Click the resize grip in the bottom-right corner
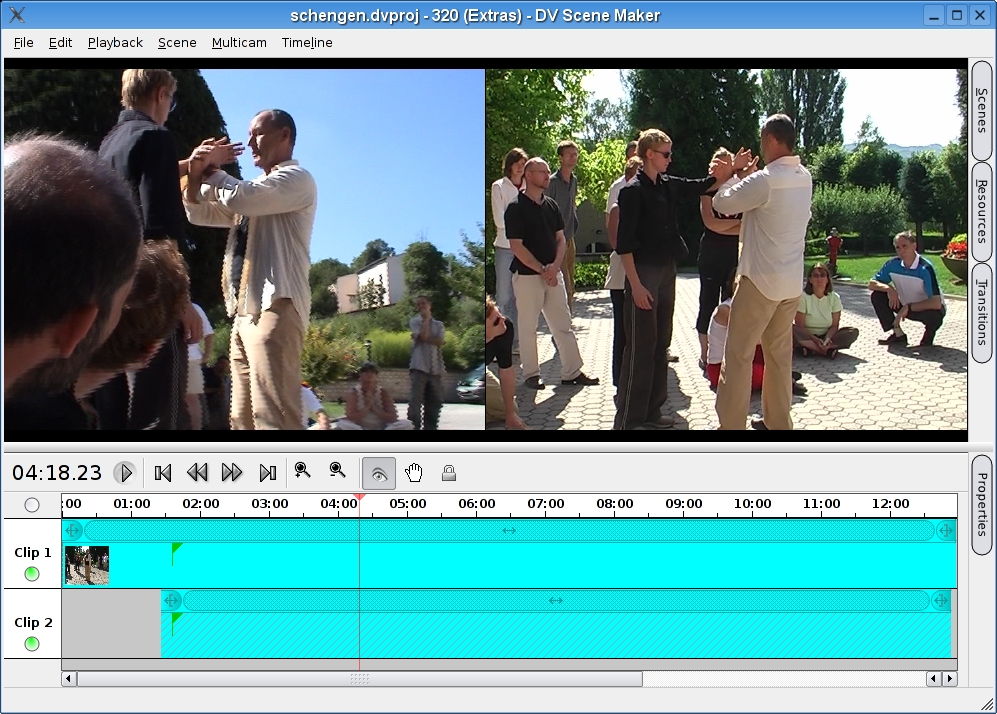The image size is (997, 714). (987, 703)
